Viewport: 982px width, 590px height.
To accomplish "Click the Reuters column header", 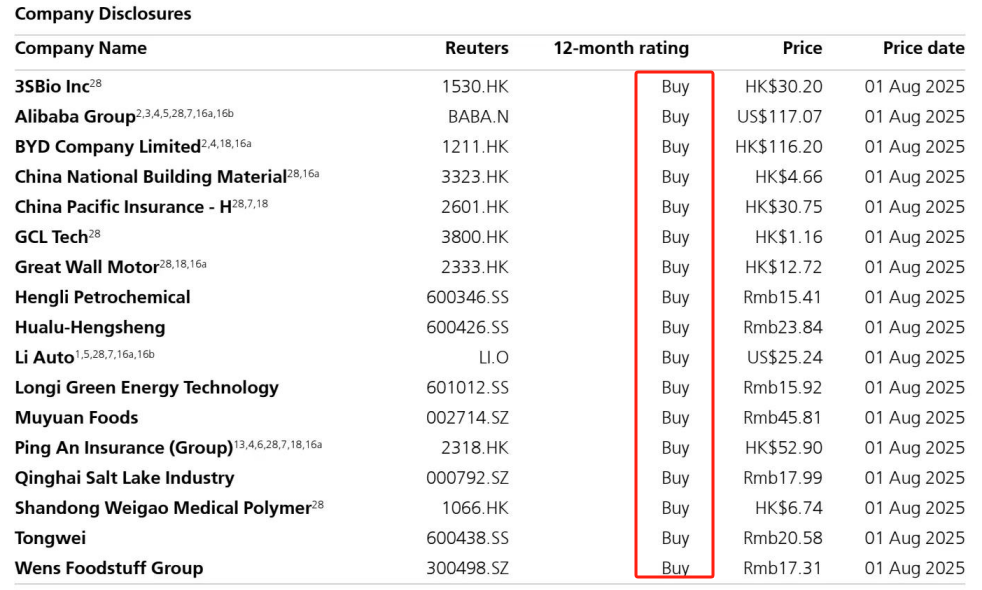I will pos(476,48).
